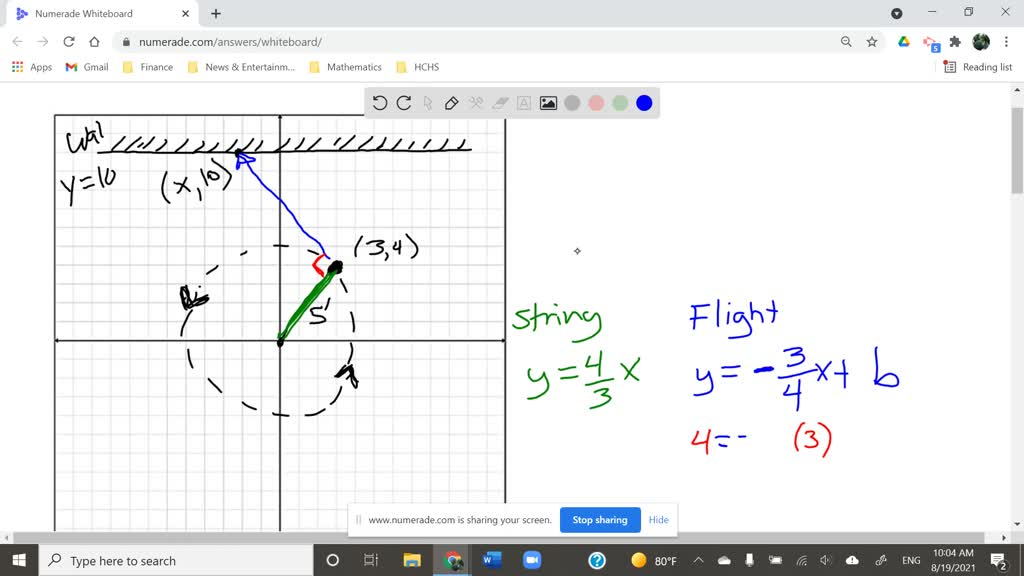The height and width of the screenshot is (576, 1024).
Task: Select the eraser tool
Action: tap(500, 103)
